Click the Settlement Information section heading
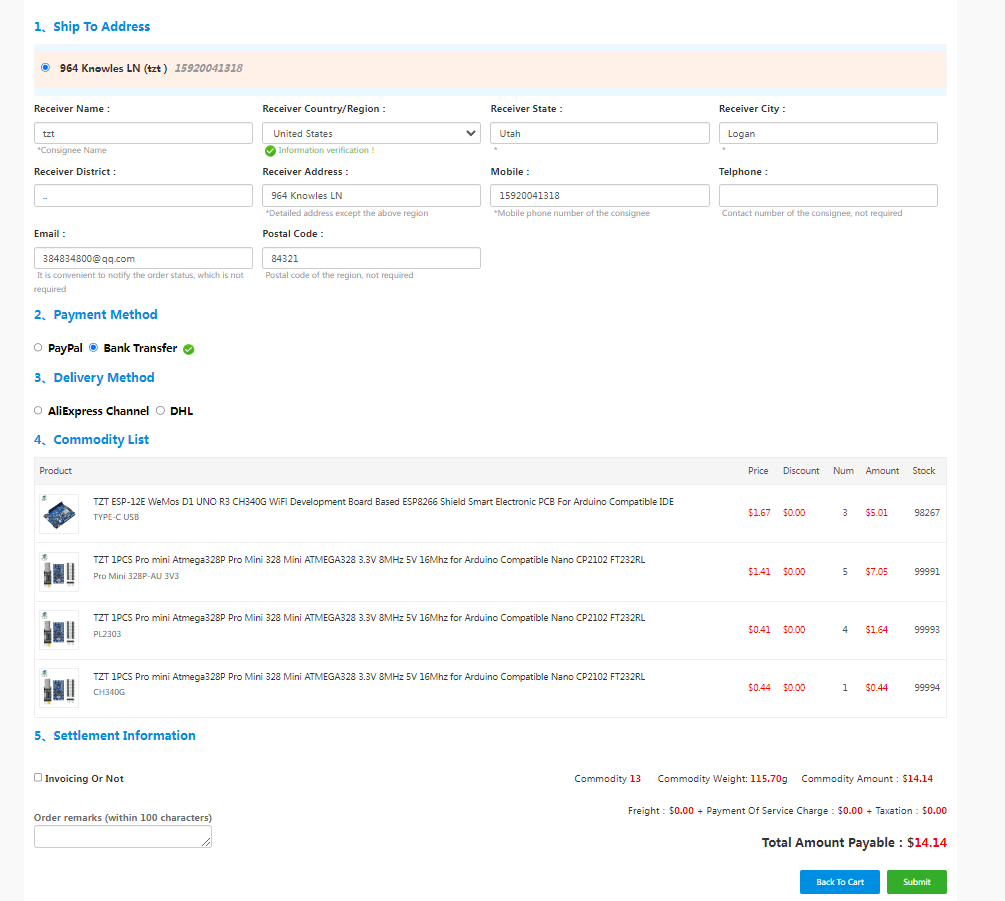 (115, 736)
